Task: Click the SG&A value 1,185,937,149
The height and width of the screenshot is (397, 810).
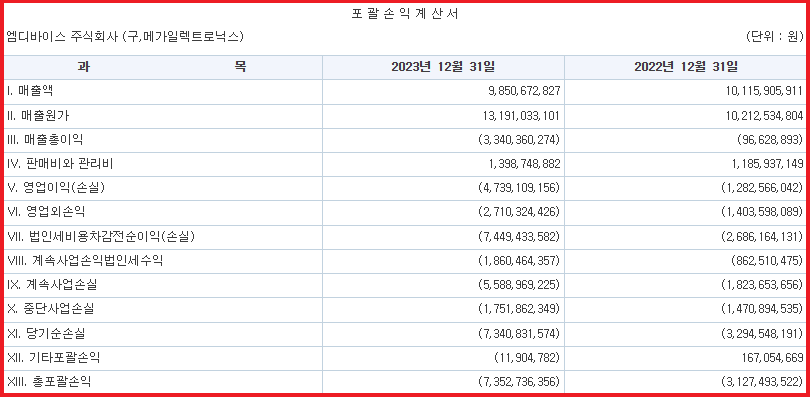Action: [x=768, y=165]
